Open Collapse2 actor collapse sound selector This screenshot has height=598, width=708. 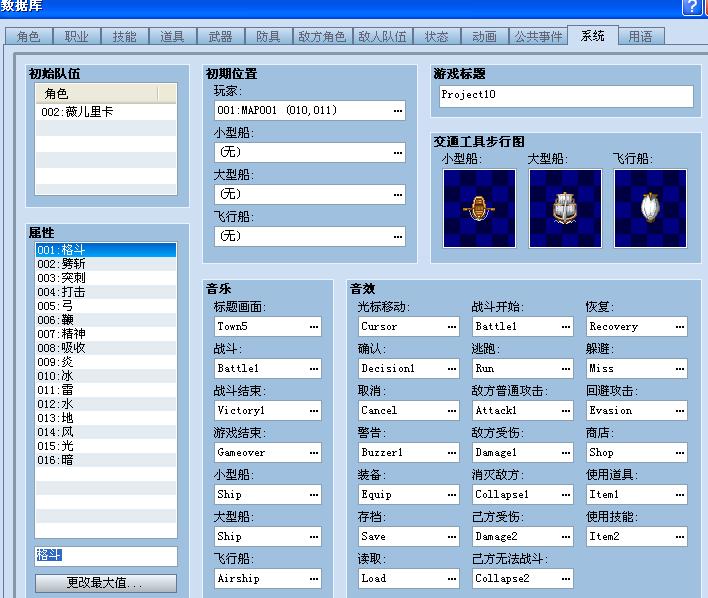(x=566, y=579)
